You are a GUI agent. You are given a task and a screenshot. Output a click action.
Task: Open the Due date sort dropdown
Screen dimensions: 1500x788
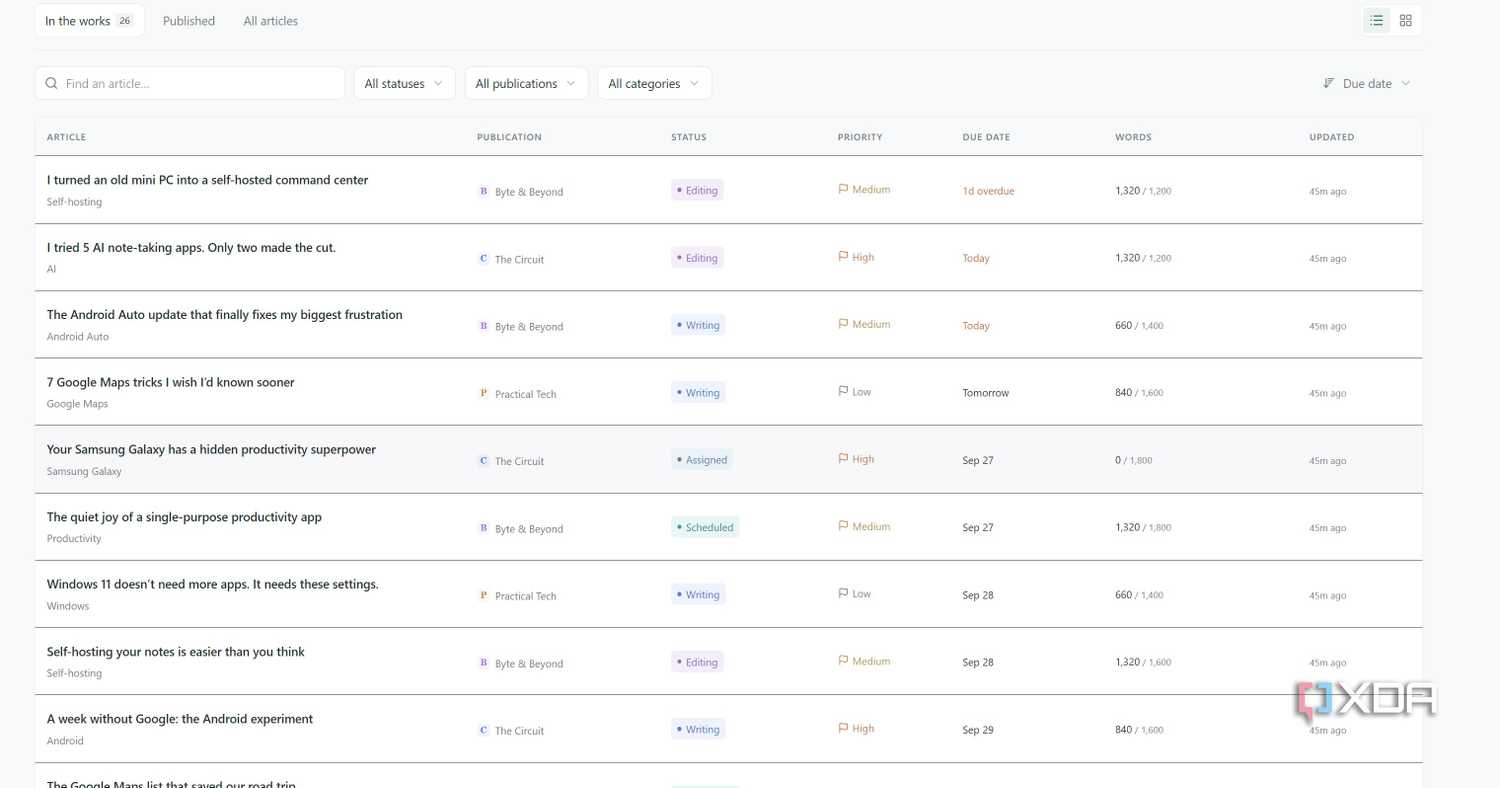click(x=1366, y=84)
